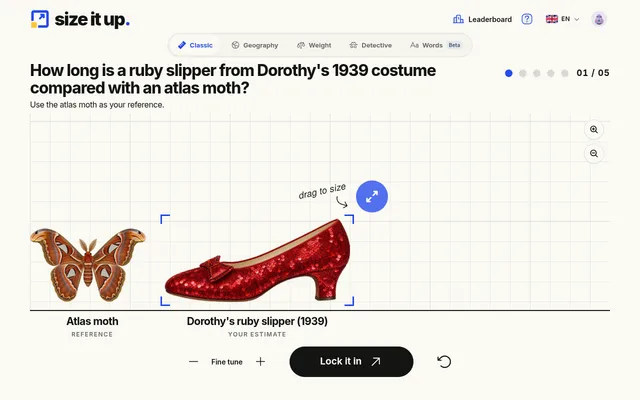The image size is (640, 400).
Task: Switch to the Geography tab
Action: click(x=255, y=45)
